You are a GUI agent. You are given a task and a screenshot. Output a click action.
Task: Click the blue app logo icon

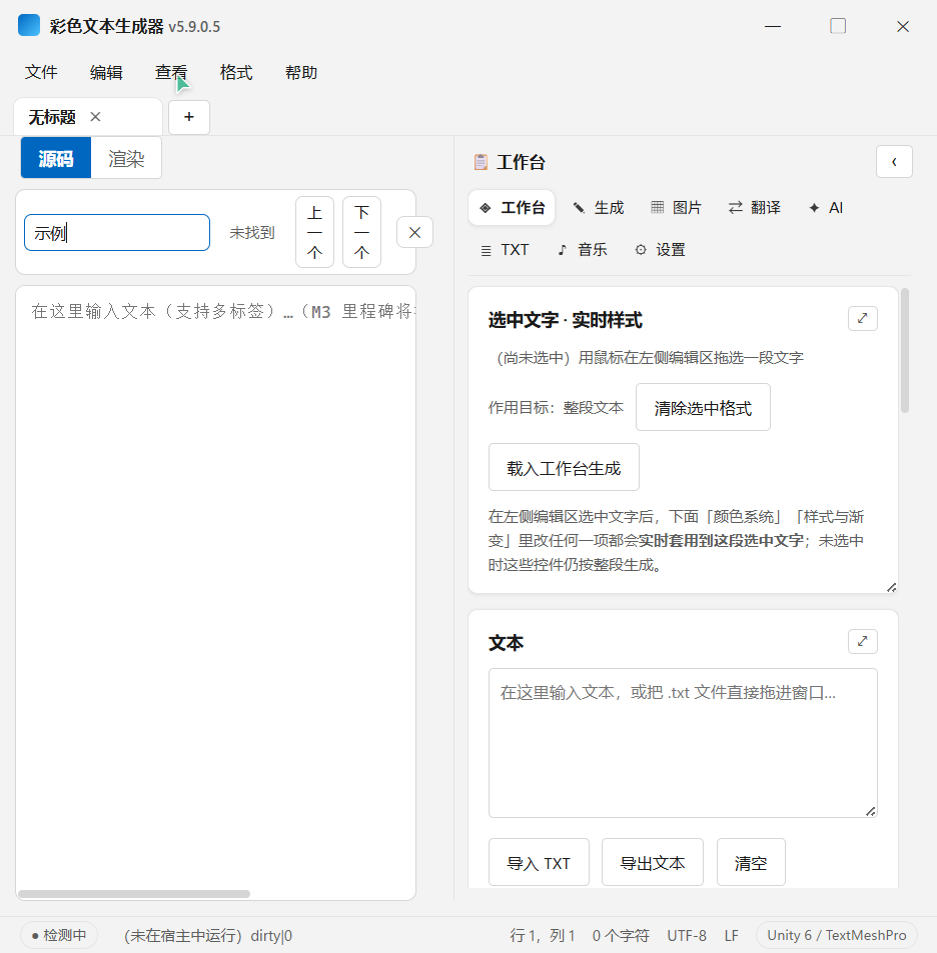coord(29,26)
